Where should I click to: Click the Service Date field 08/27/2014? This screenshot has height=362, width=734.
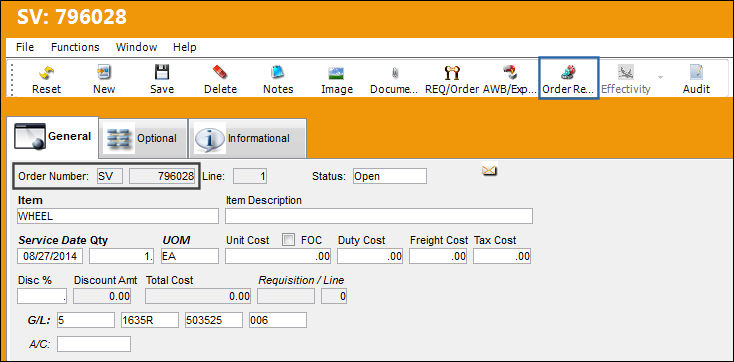tap(50, 256)
